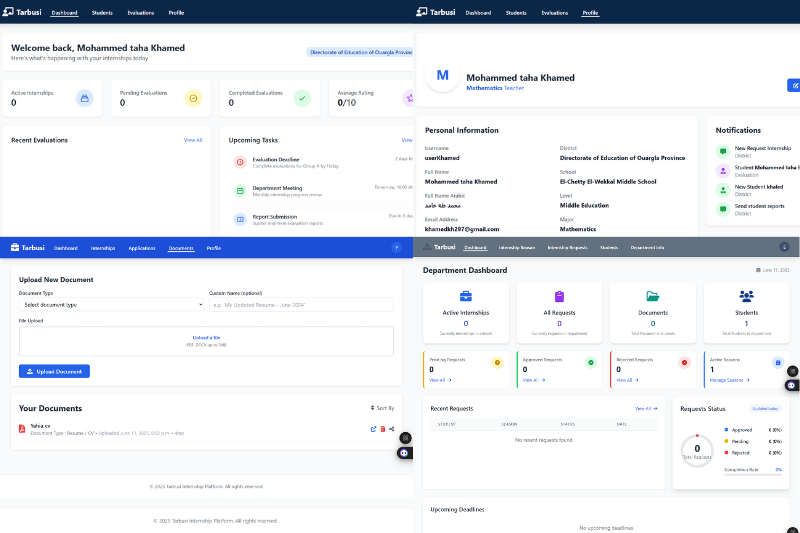The width and height of the screenshot is (800, 533).
Task: Click the share icon next to Yahia cv
Action: 391,429
